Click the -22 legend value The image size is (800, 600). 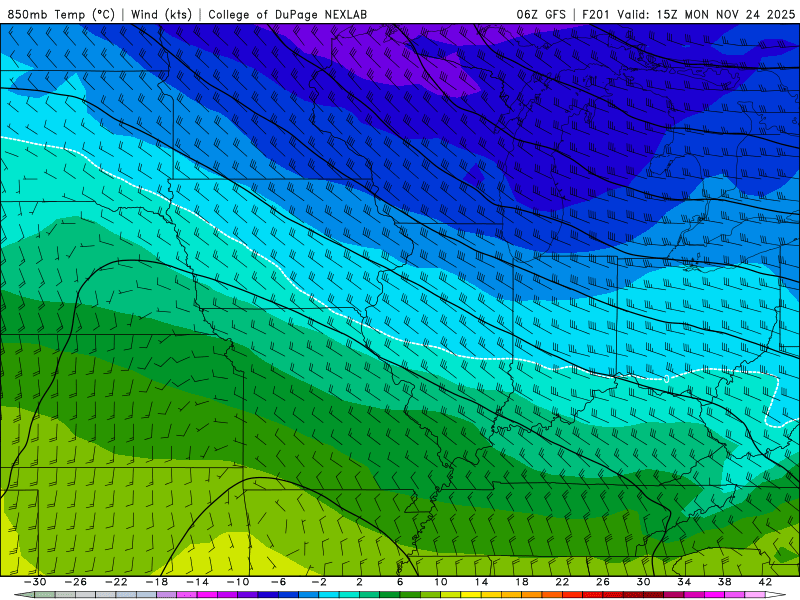coord(116,582)
